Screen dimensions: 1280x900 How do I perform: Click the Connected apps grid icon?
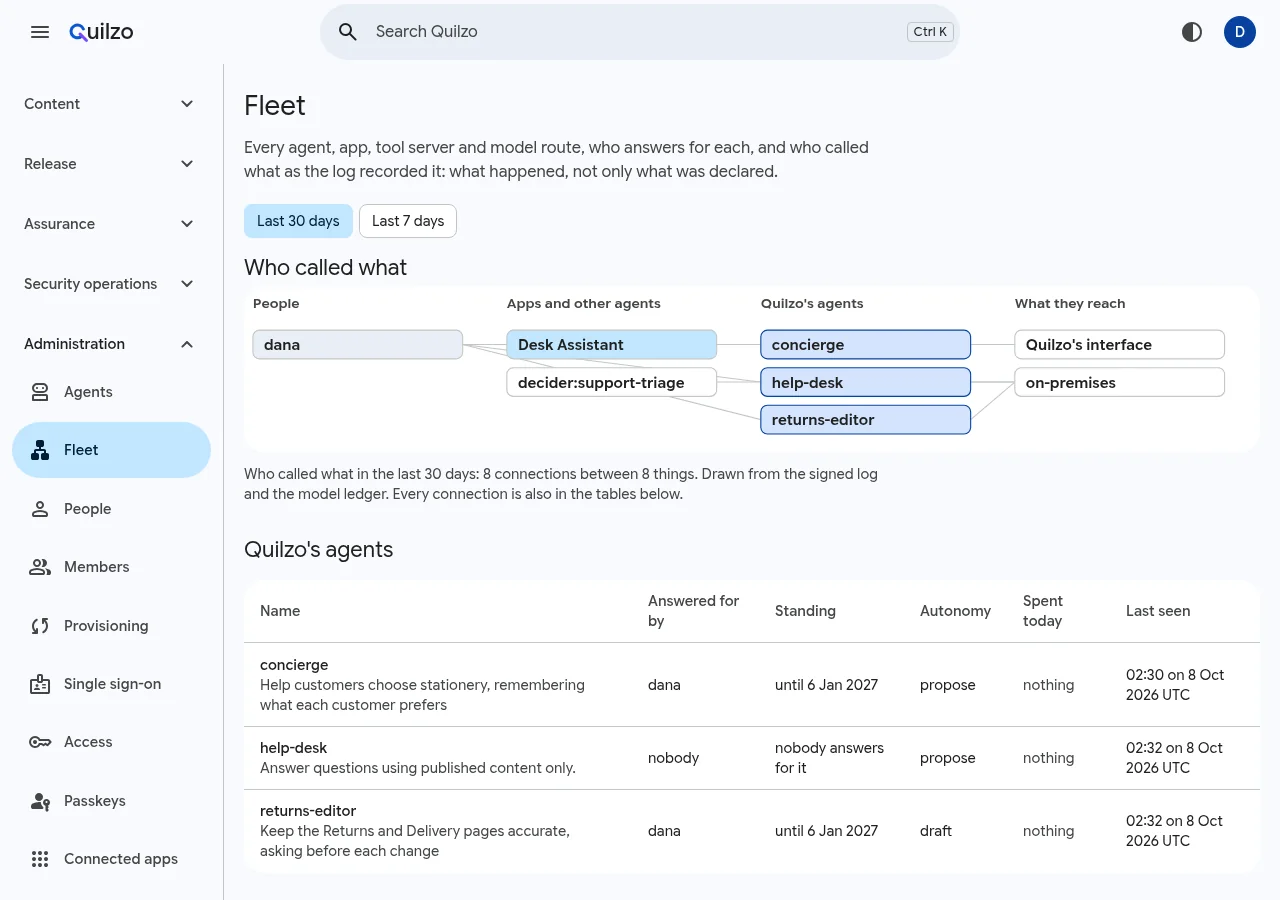pos(40,859)
